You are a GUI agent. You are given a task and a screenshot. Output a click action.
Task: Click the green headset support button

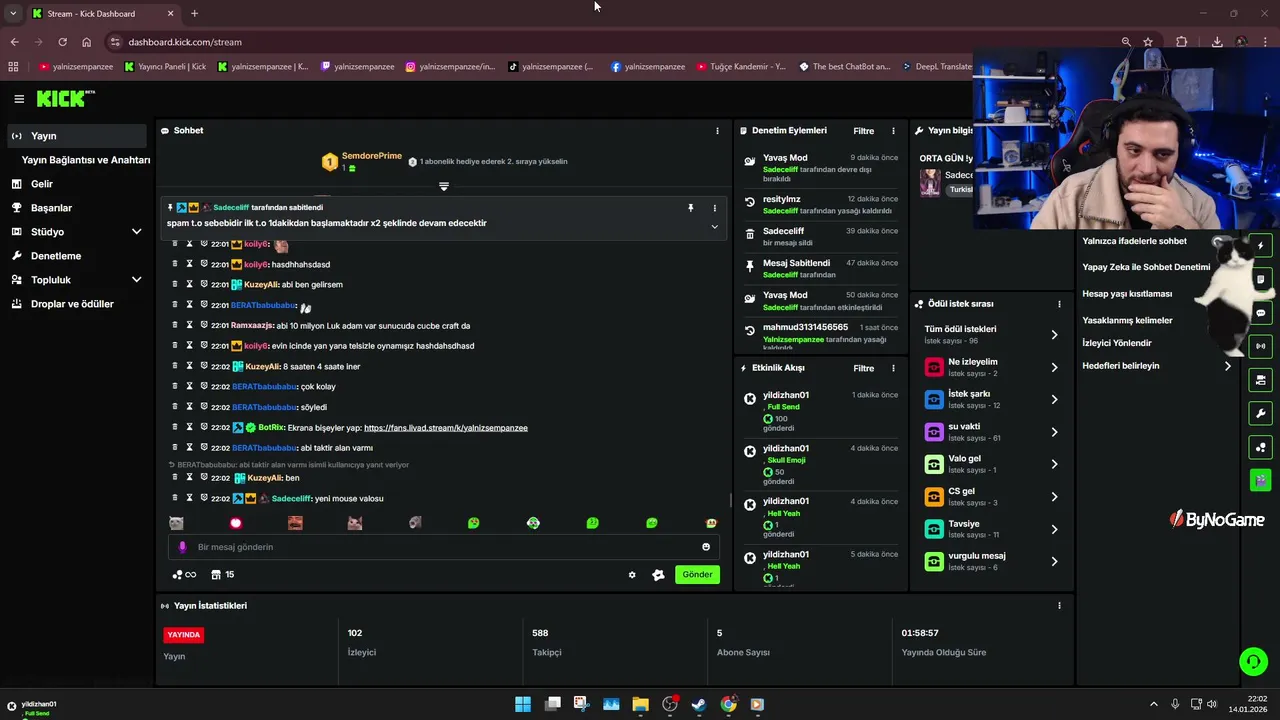1253,661
